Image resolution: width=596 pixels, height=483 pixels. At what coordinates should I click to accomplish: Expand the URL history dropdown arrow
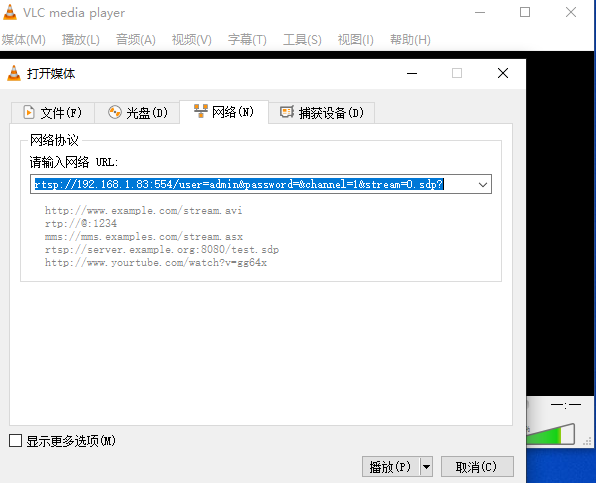pyautogui.click(x=483, y=185)
